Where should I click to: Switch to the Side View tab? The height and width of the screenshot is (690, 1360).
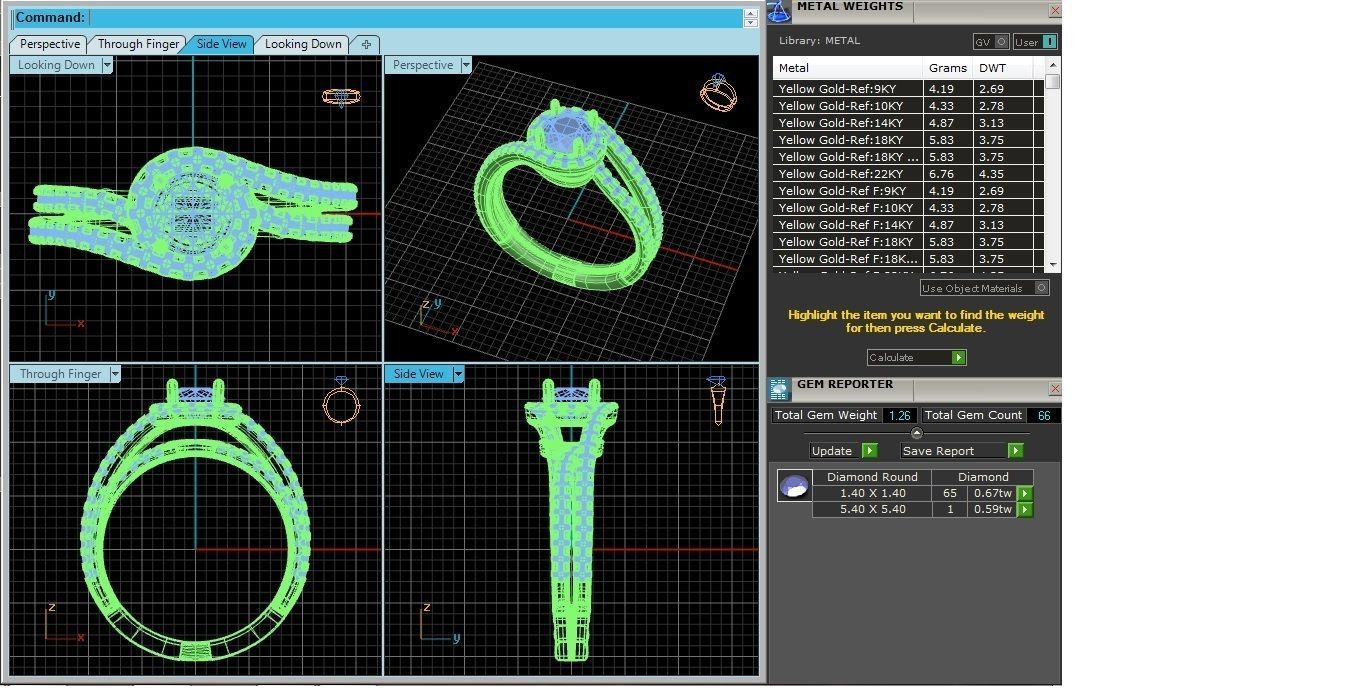(221, 44)
